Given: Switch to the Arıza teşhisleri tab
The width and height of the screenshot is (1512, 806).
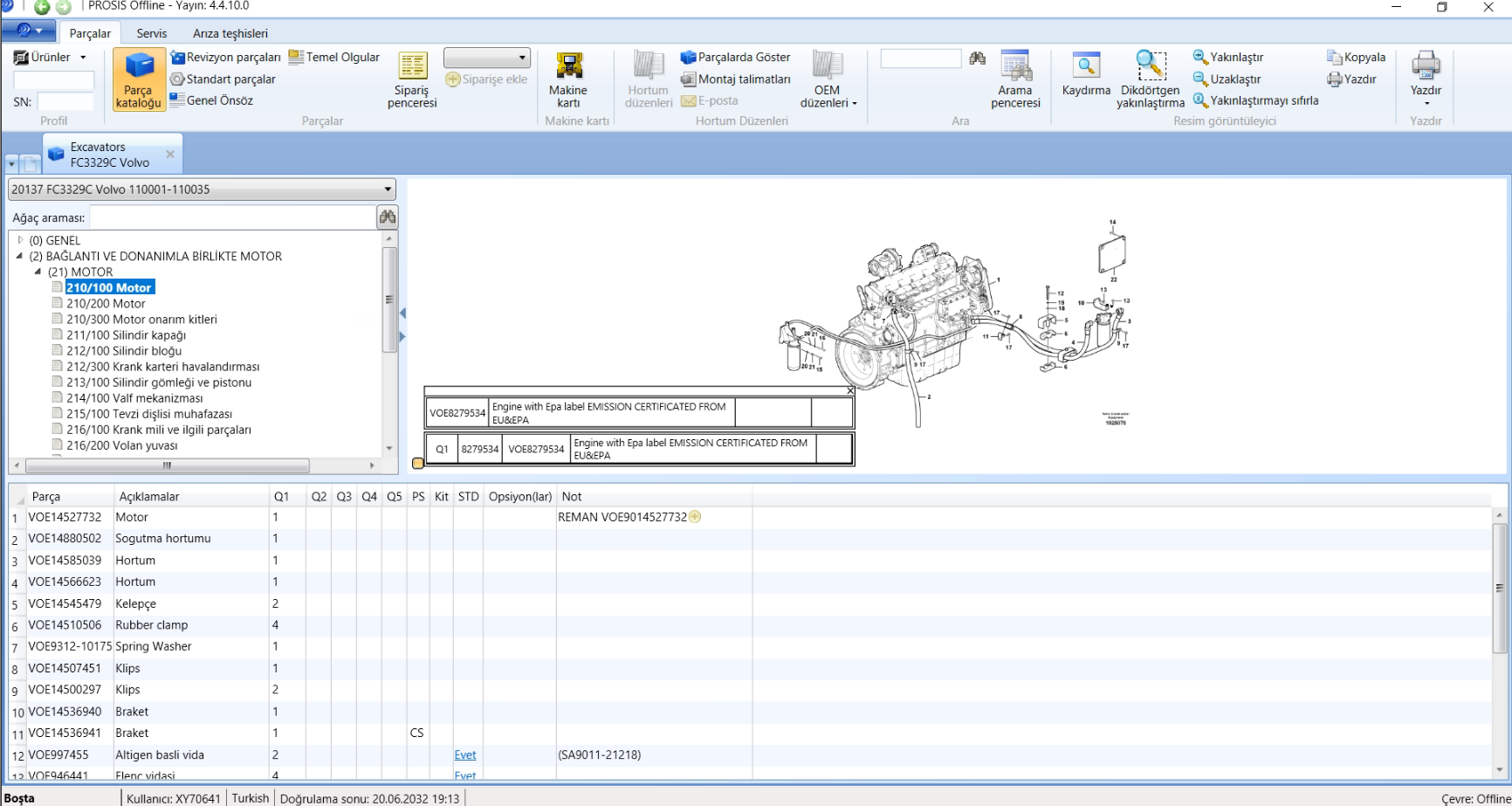Looking at the screenshot, I should [230, 33].
